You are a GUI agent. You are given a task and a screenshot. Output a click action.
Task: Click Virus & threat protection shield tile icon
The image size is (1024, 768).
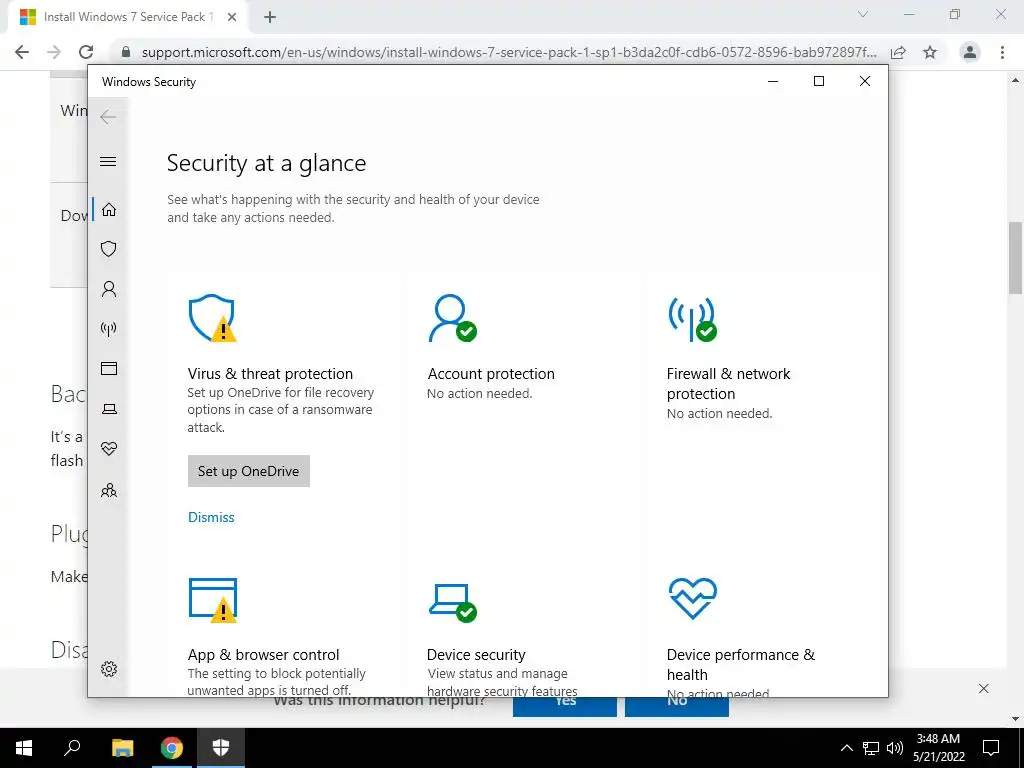pos(212,317)
